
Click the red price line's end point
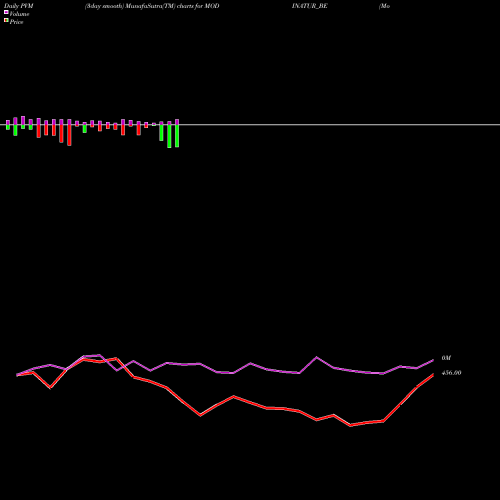coord(433,375)
